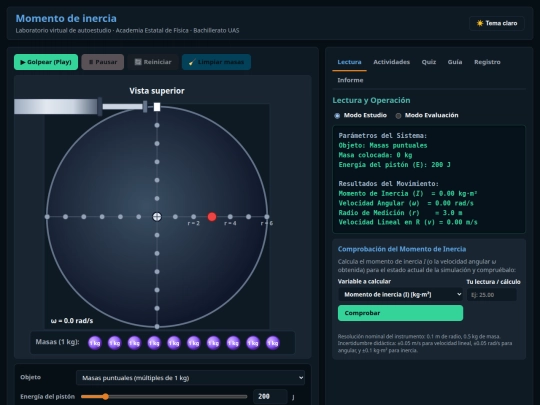Pick the tenth 1 kg mass ball

click(273, 343)
